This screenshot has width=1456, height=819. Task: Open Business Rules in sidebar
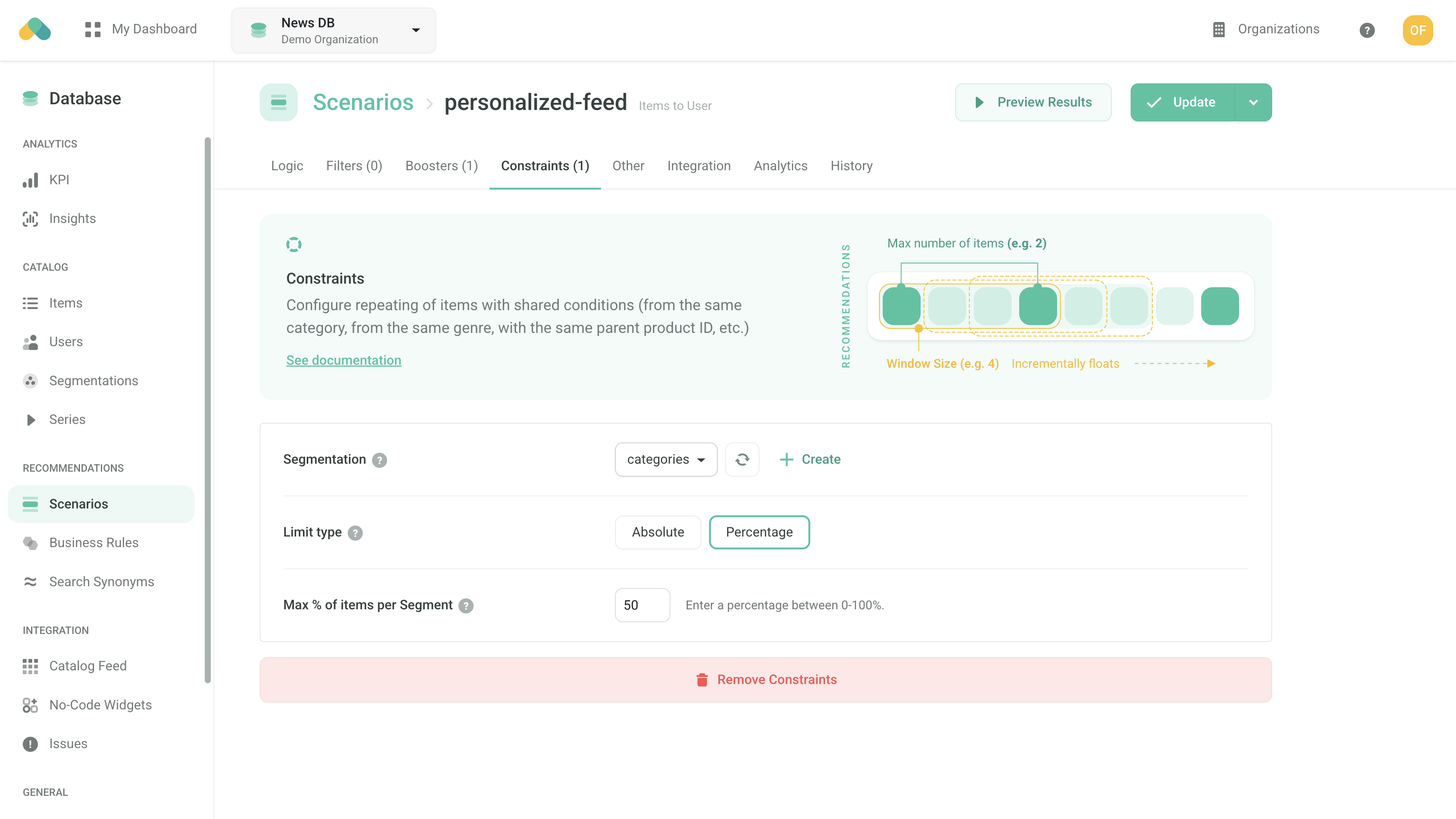pos(94,543)
